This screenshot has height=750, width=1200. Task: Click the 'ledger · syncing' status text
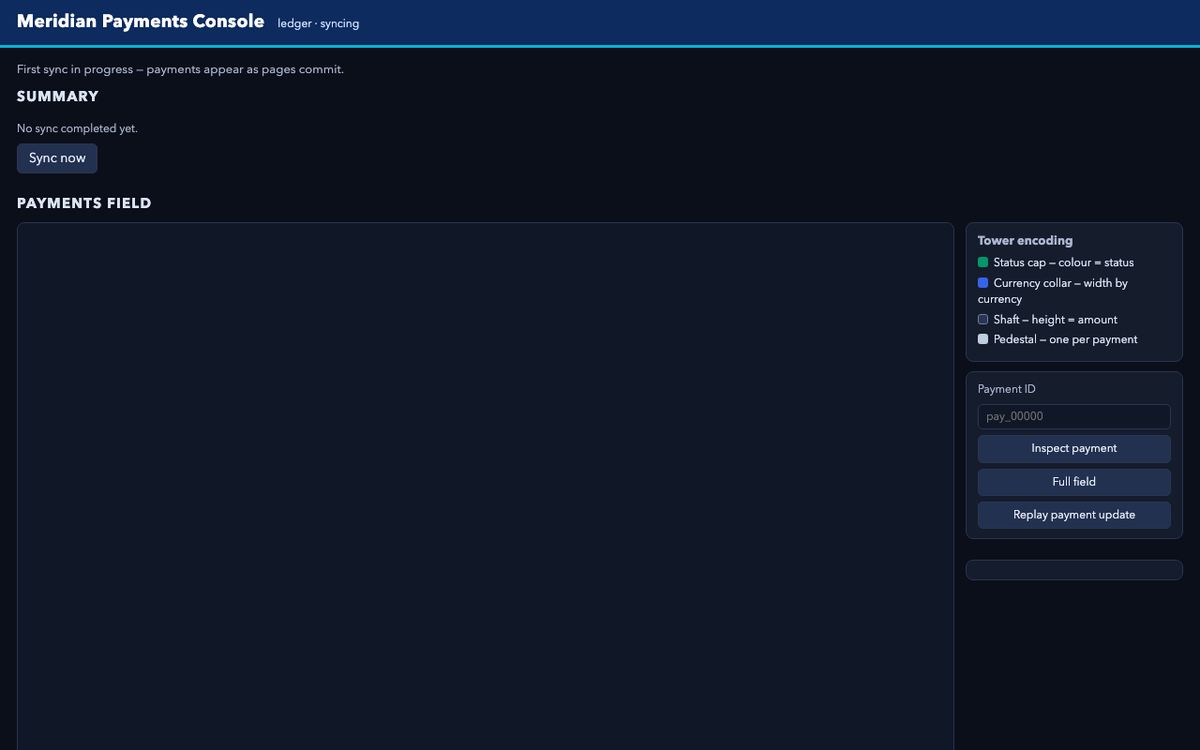point(318,23)
